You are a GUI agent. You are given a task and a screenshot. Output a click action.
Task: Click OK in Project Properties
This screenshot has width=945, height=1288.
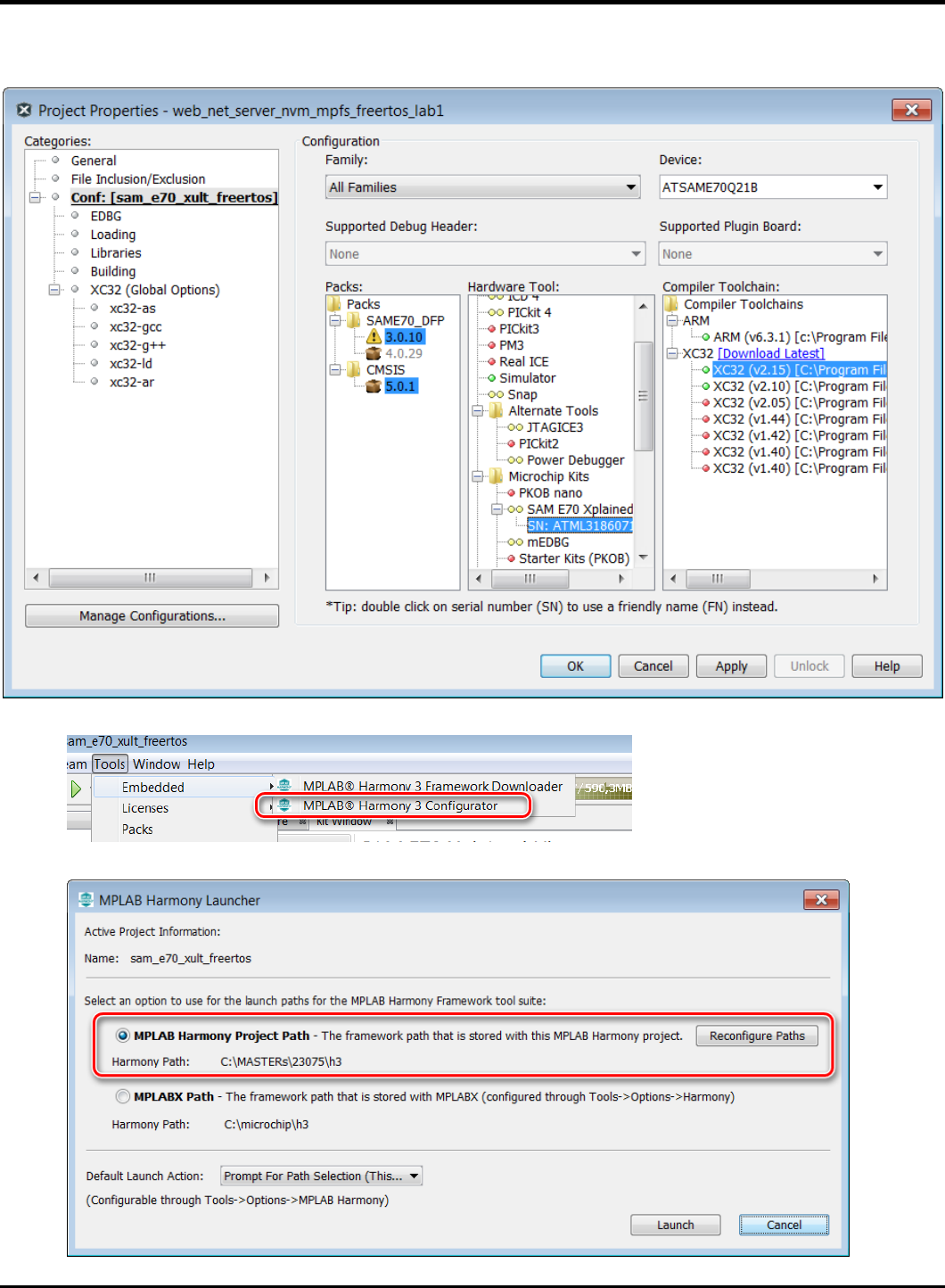[x=575, y=666]
